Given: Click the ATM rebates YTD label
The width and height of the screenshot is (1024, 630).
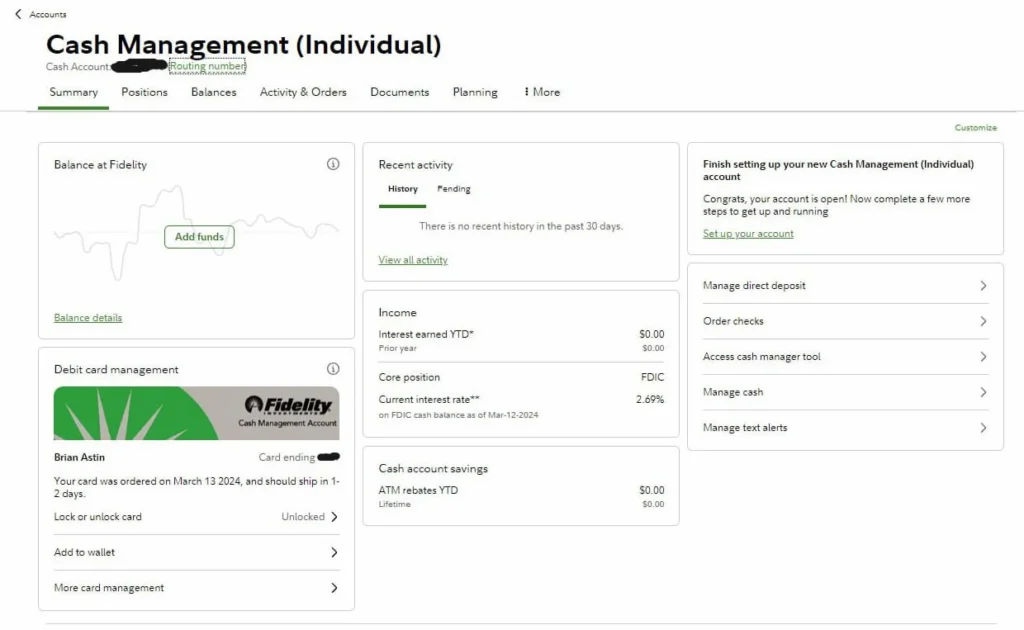Looking at the screenshot, I should (418, 490).
